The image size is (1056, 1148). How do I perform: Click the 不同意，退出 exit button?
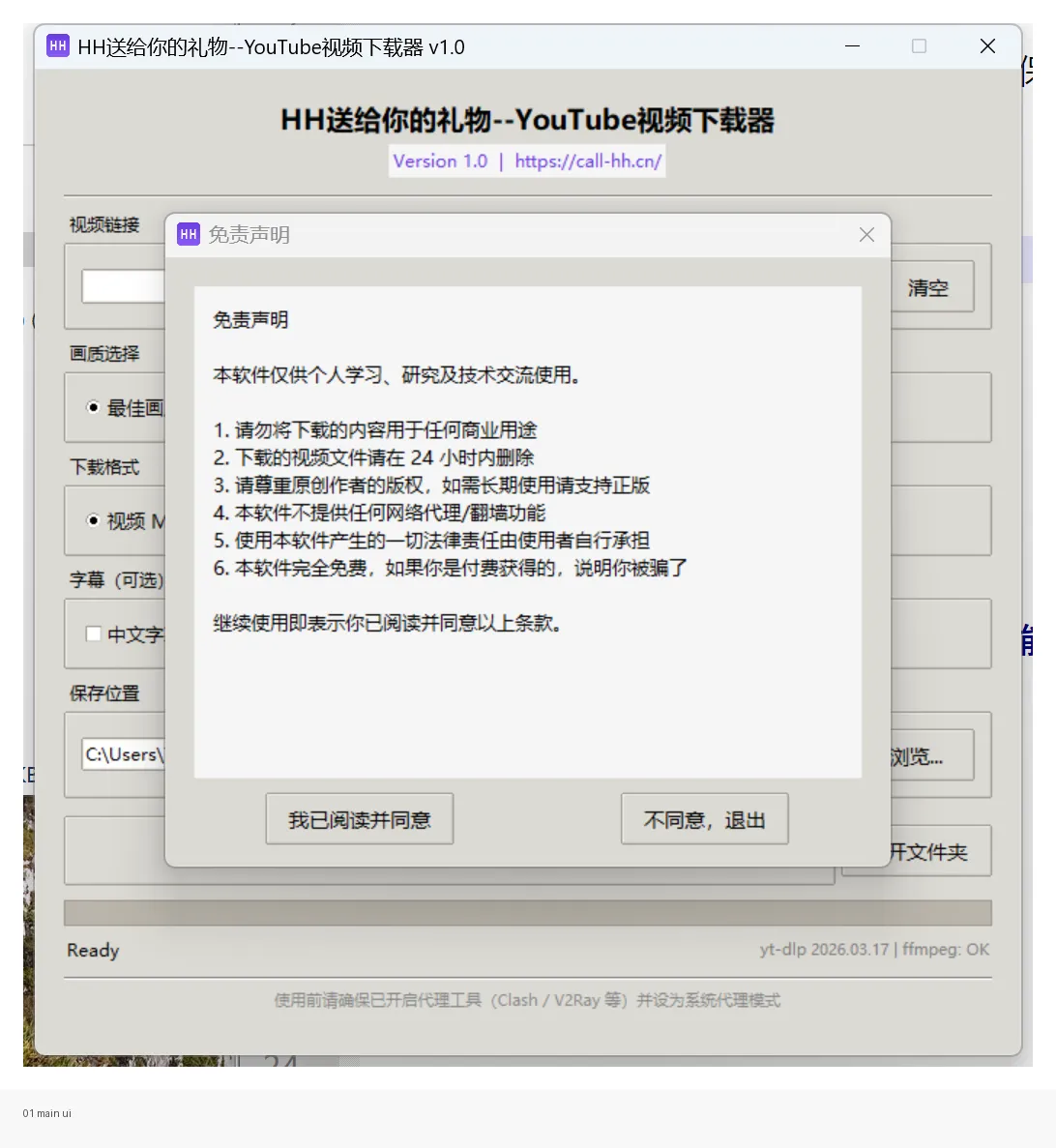pyautogui.click(x=704, y=818)
